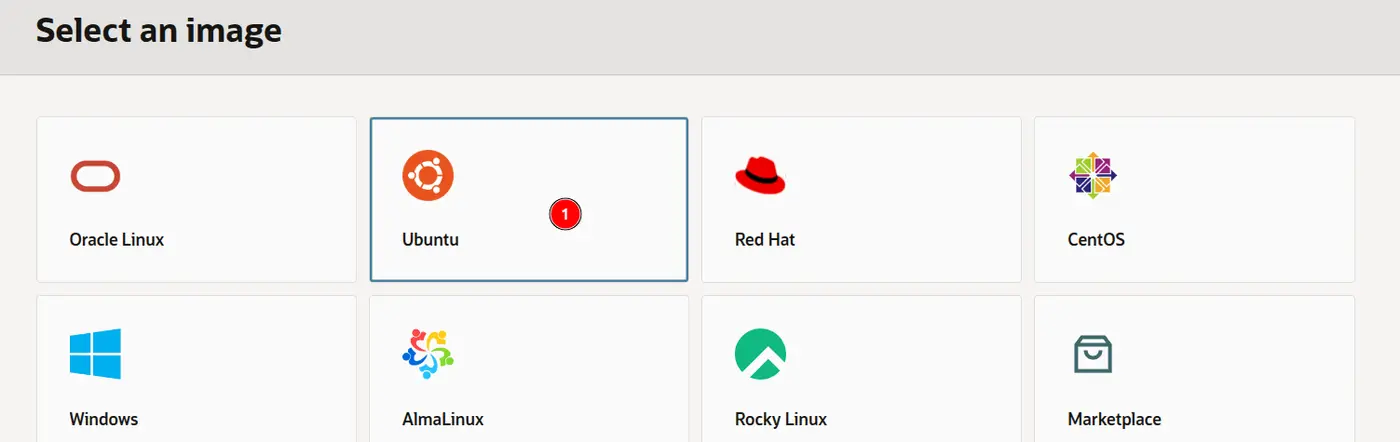
Task: Click the Oracle Linux label
Action: pos(117,240)
